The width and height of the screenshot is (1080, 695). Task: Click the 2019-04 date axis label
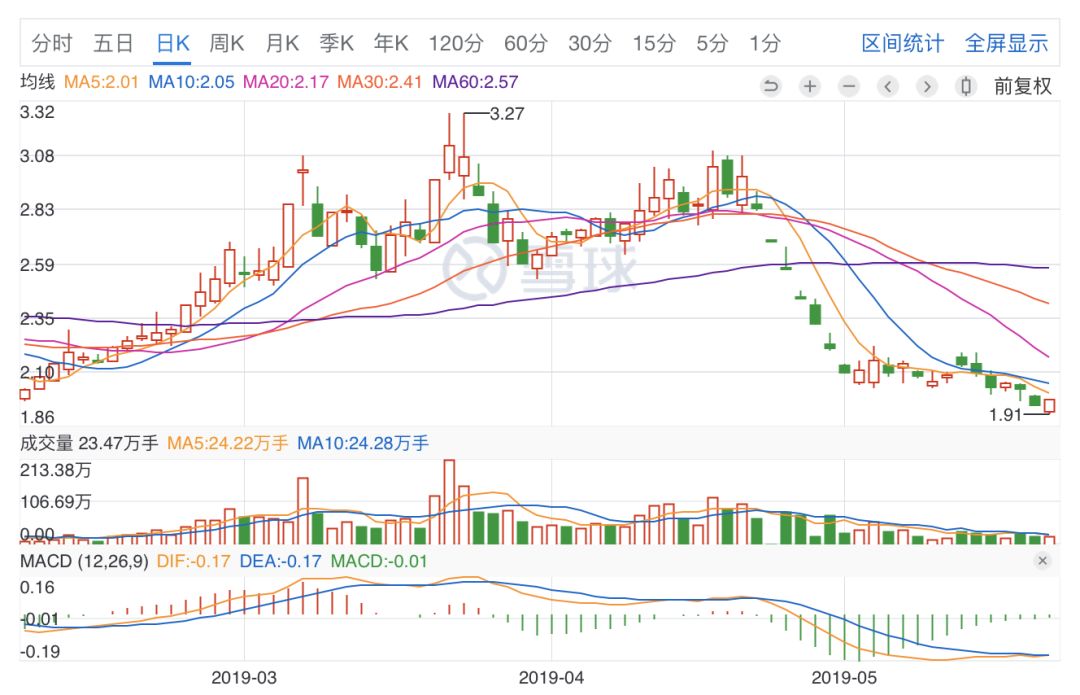pyautogui.click(x=551, y=678)
